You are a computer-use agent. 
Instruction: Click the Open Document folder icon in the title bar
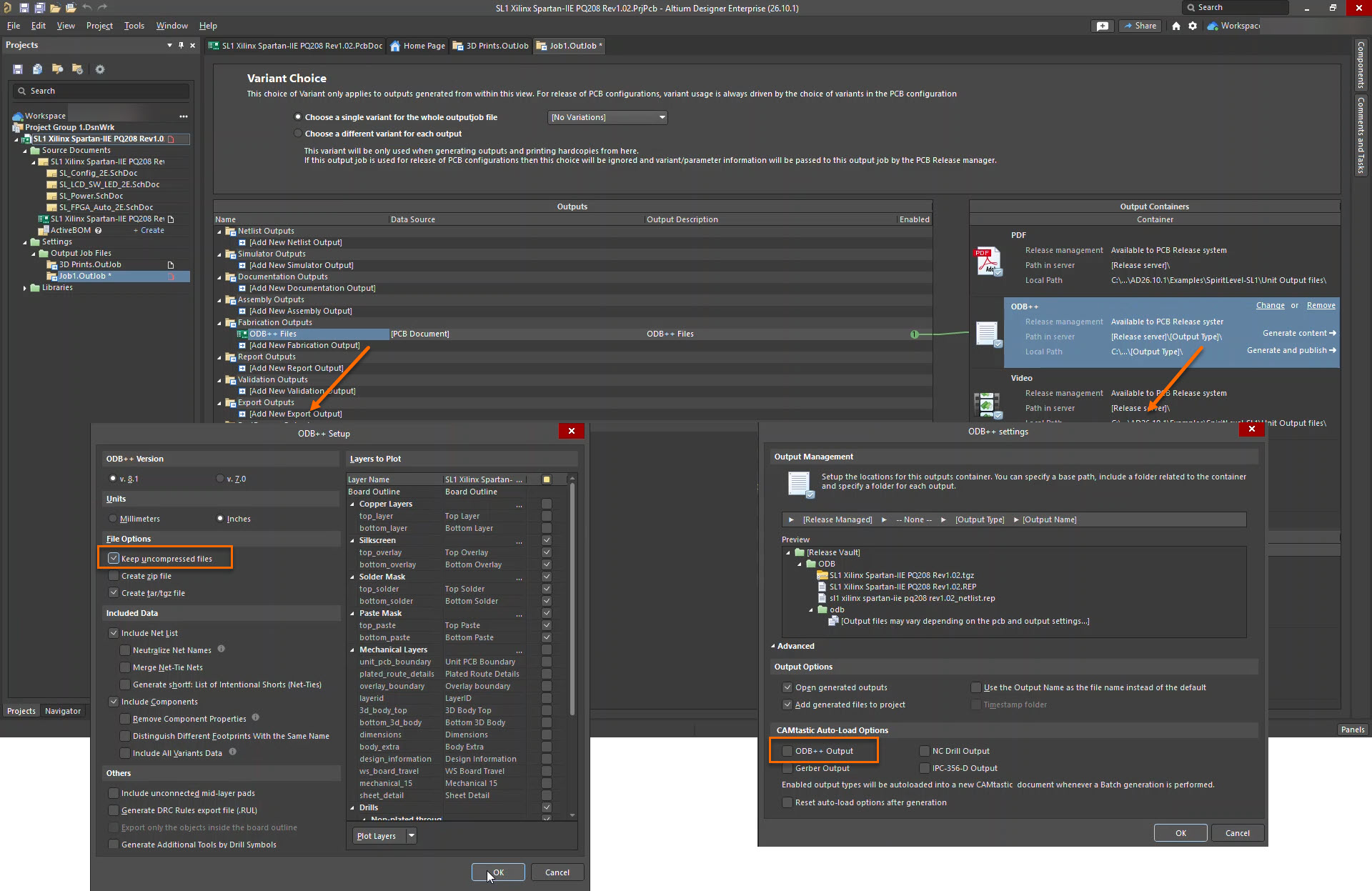coord(55,8)
